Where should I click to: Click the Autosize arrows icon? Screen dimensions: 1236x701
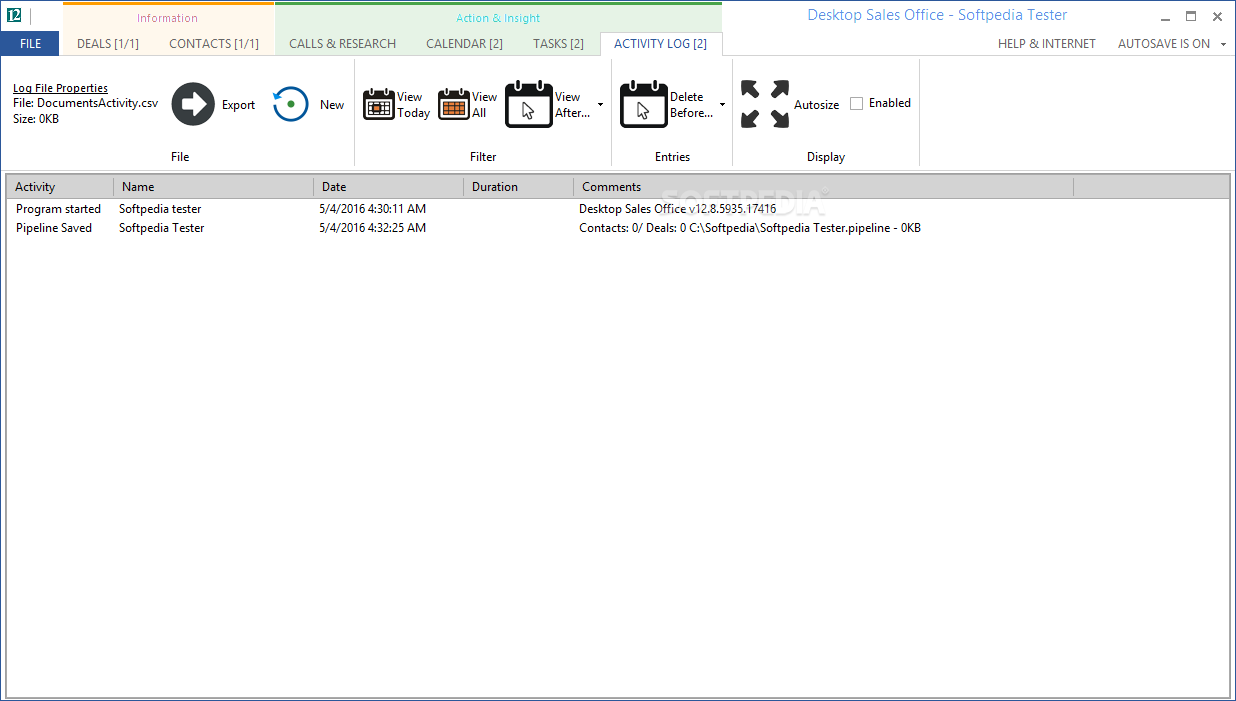tap(765, 104)
